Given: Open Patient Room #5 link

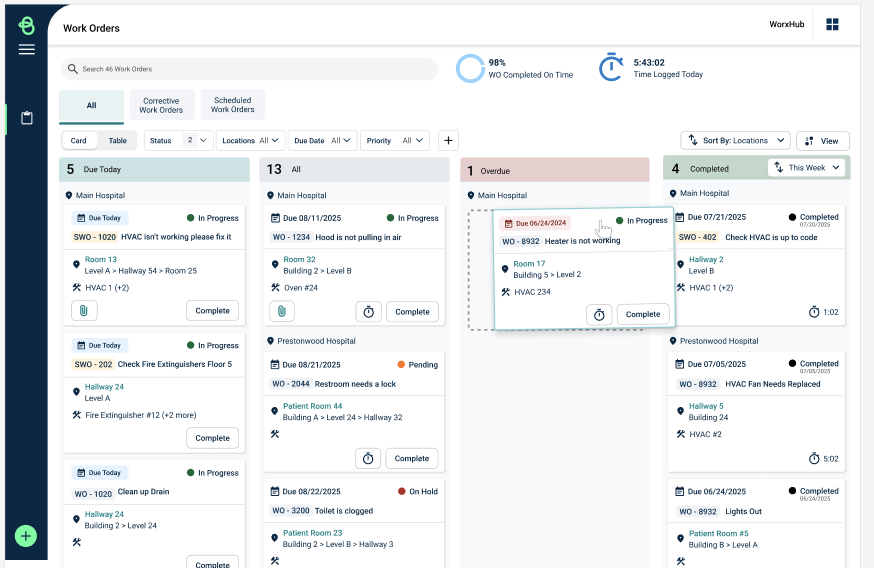Looking at the screenshot, I should (718, 533).
